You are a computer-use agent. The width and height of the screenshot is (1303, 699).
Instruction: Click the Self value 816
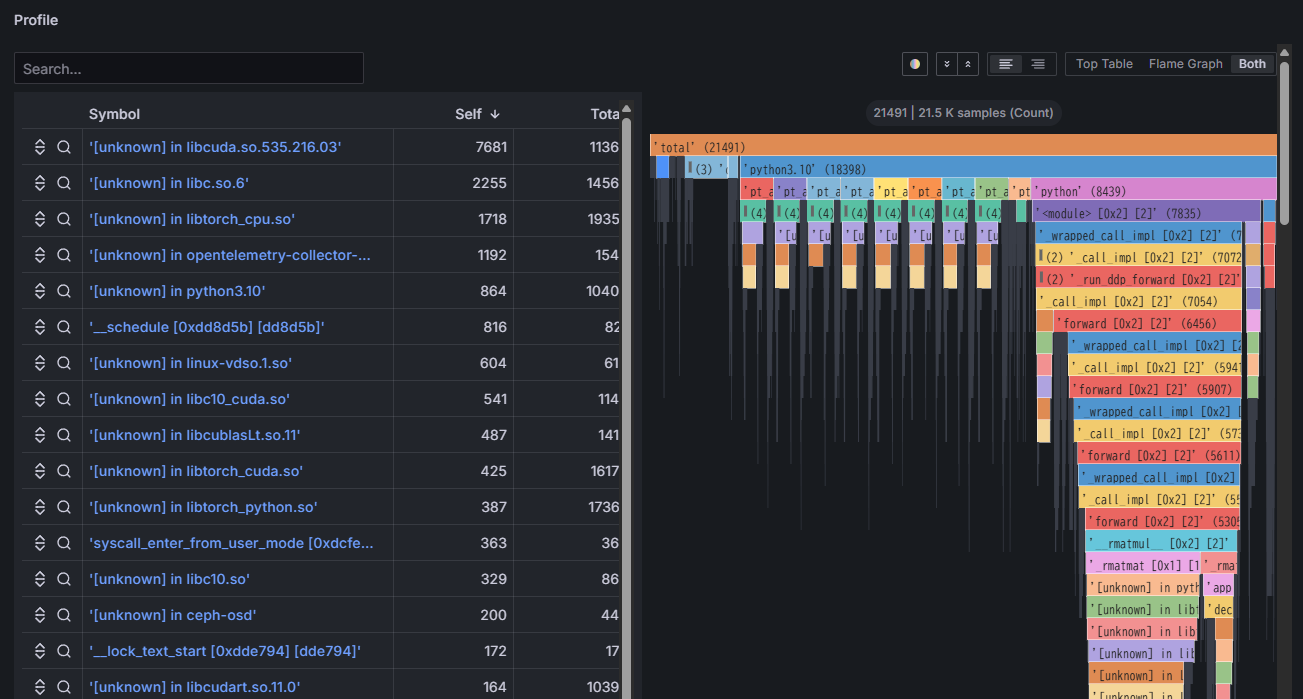pos(494,327)
